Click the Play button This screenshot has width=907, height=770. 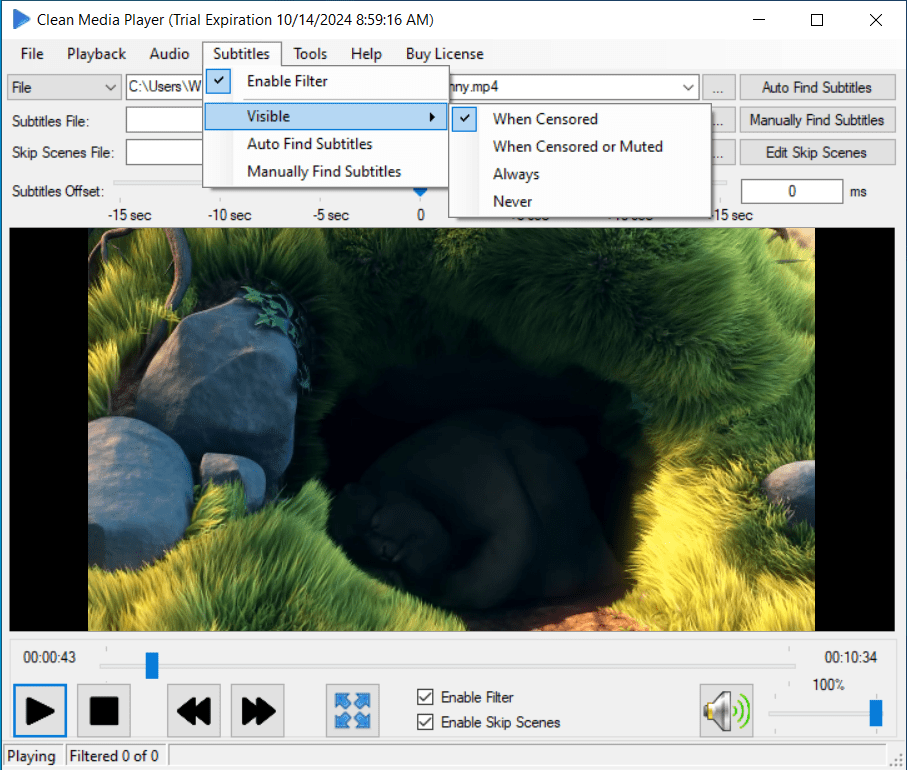pos(40,710)
